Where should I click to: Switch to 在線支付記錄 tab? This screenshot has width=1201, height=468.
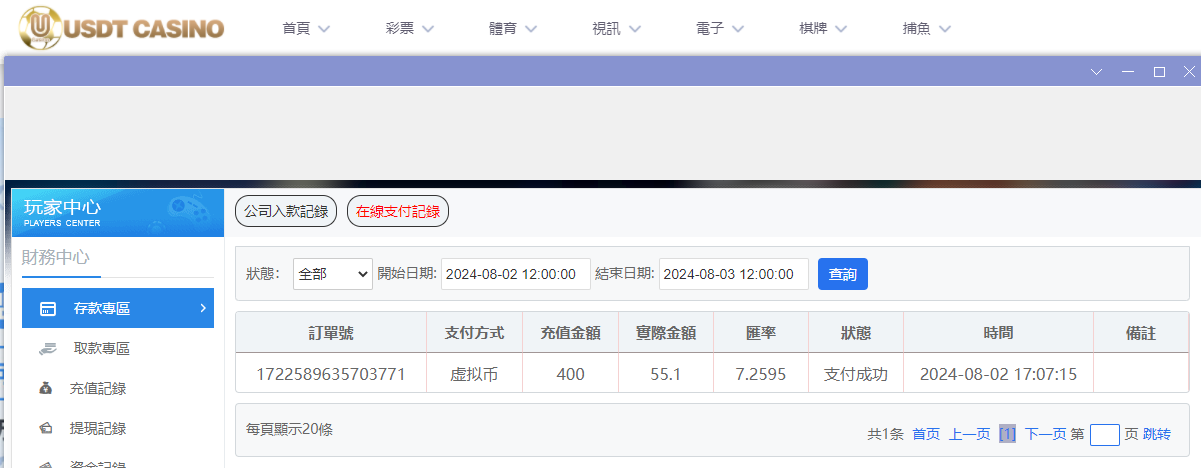398,211
